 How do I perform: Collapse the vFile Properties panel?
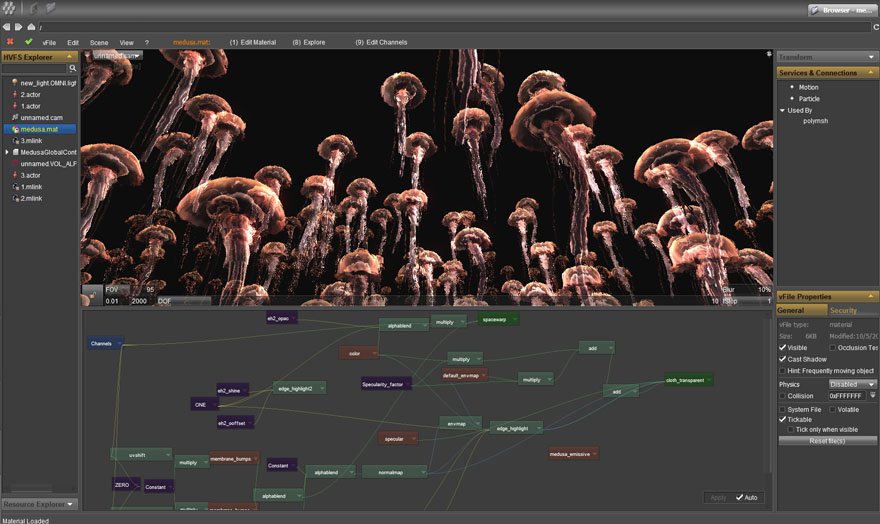[827, 296]
